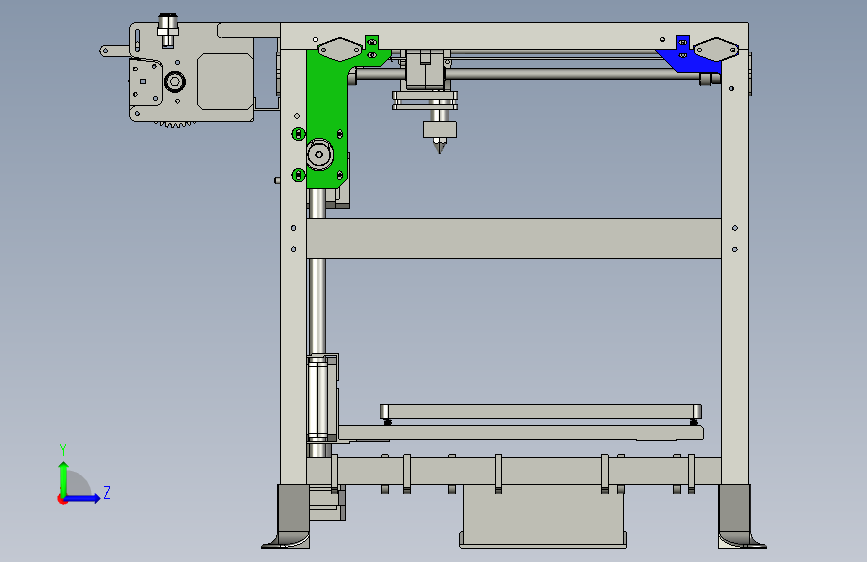Select the left hexagonal mounting plate
867x562 pixels.
coord(340,49)
